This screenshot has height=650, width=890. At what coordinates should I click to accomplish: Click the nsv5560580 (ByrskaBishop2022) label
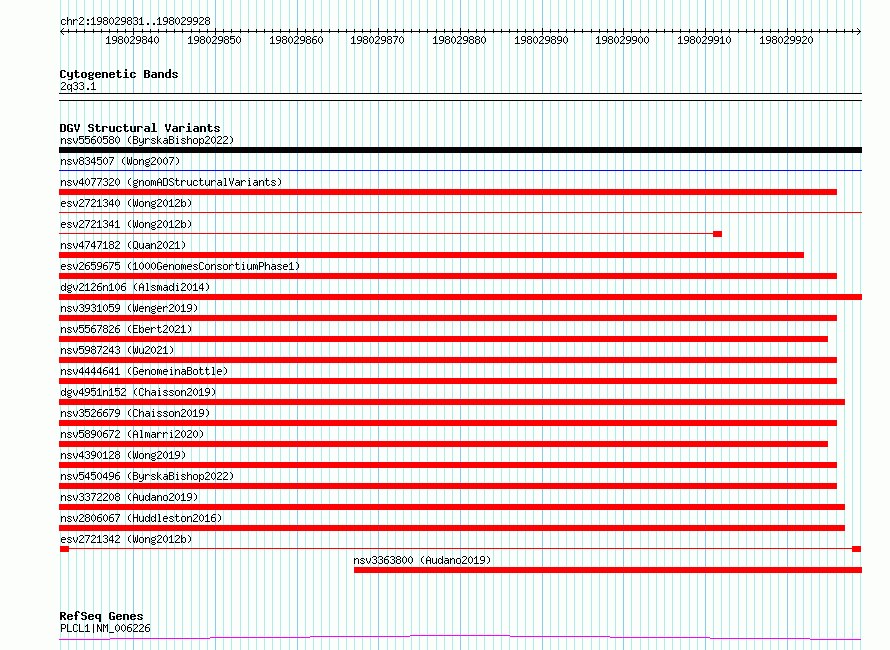[x=147, y=140]
